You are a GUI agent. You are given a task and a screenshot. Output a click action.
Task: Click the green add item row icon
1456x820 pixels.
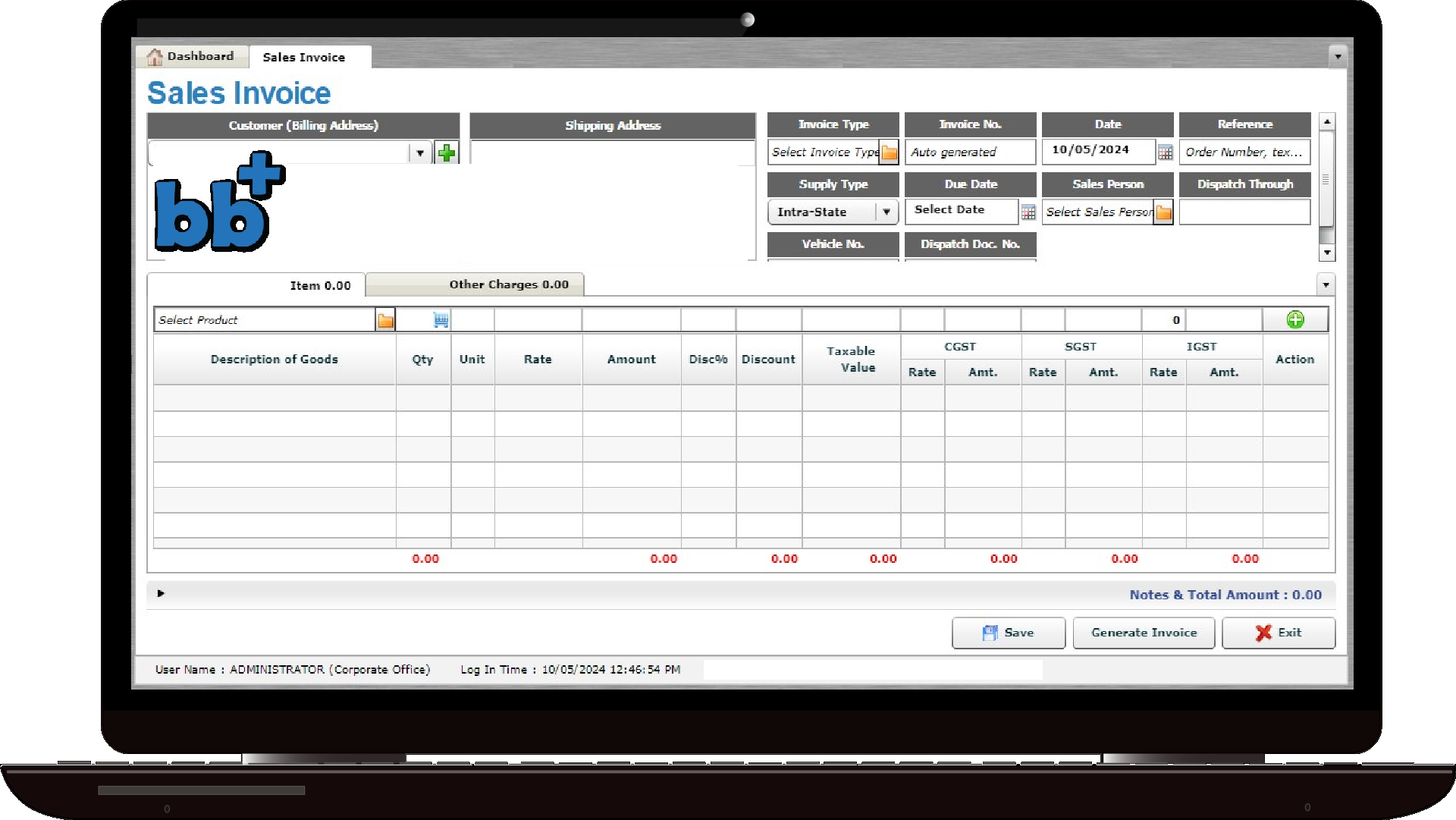point(1295,320)
